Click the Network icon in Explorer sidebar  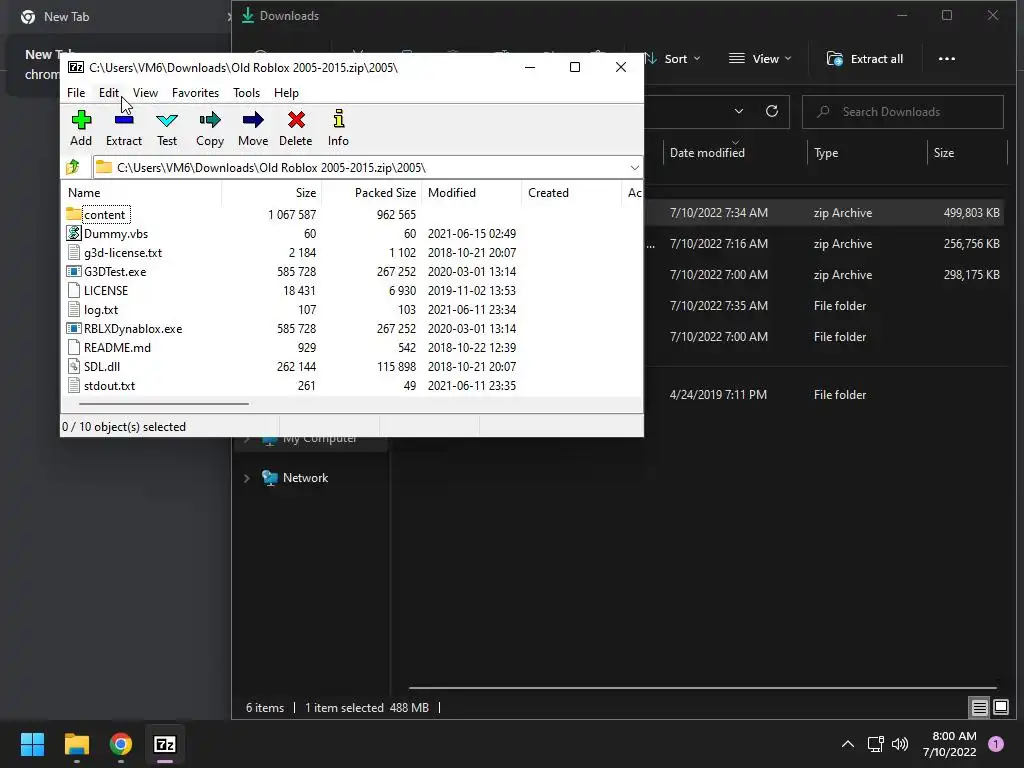(x=270, y=477)
